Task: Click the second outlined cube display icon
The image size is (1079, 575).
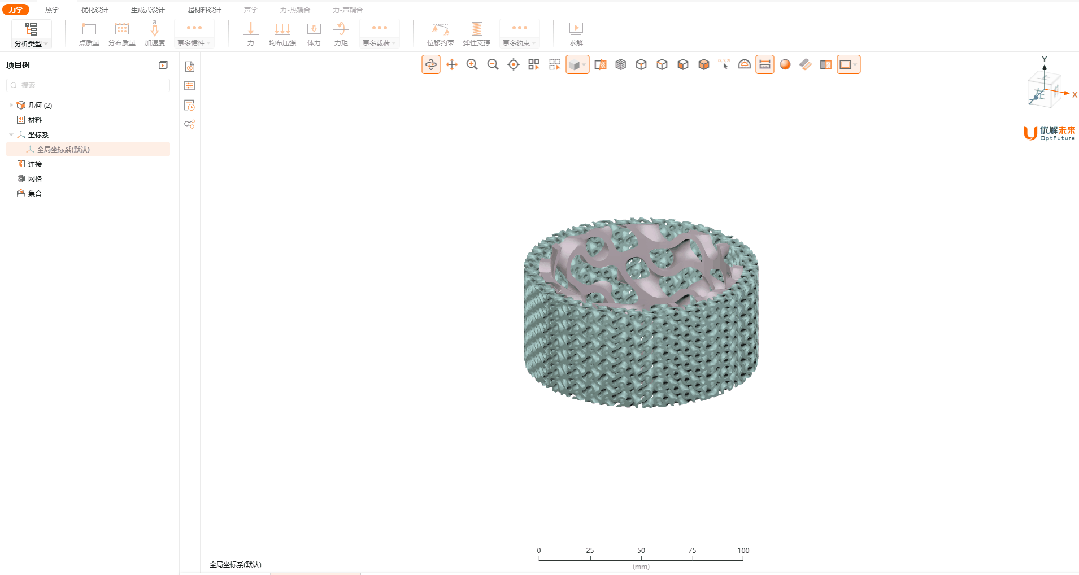Action: point(662,65)
